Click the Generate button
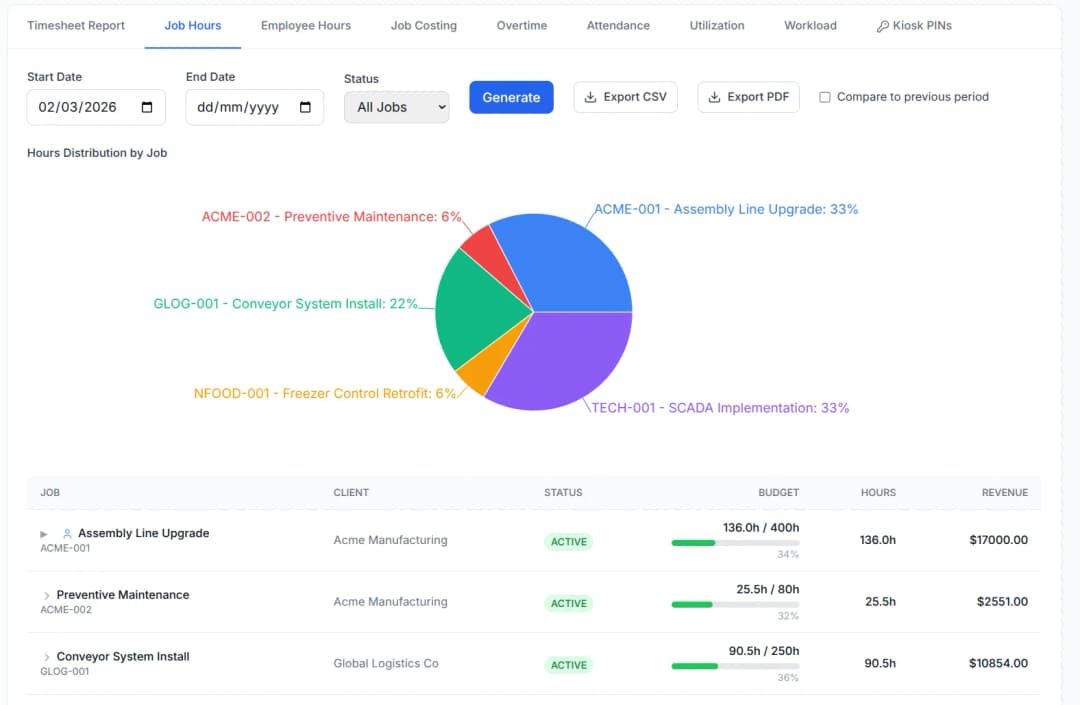The width and height of the screenshot is (1080, 705). click(x=511, y=97)
